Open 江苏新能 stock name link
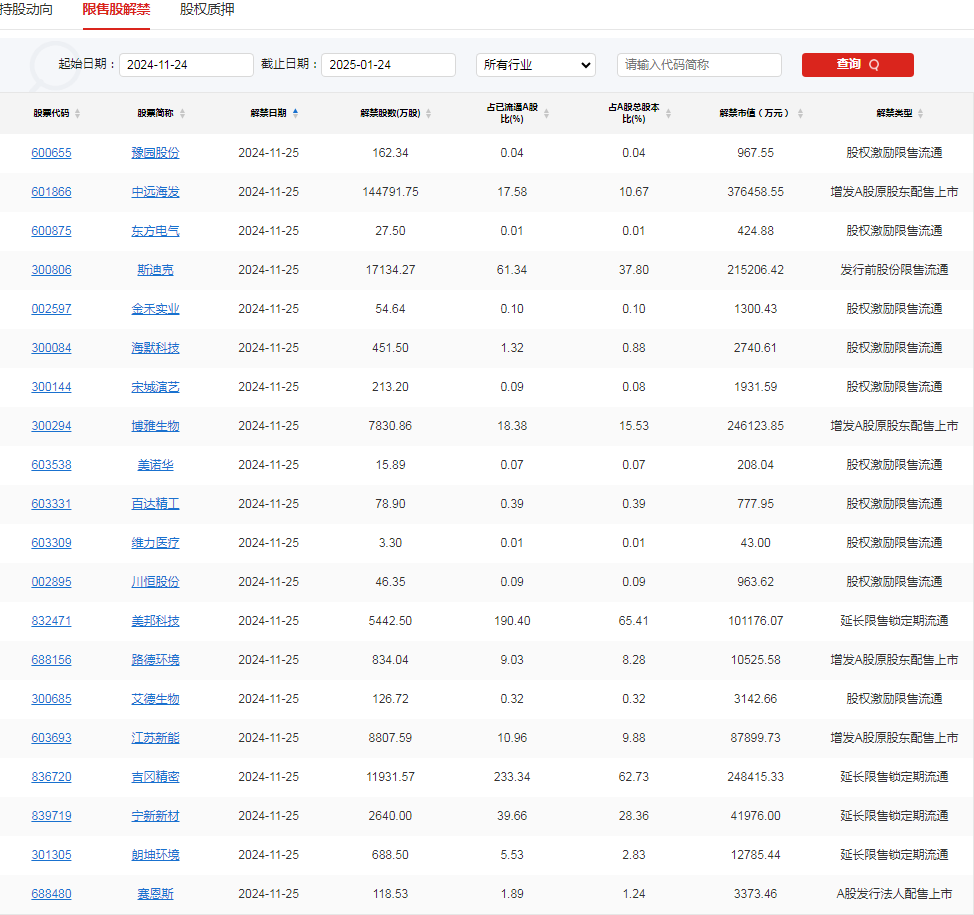The height and width of the screenshot is (915, 974). click(x=155, y=738)
